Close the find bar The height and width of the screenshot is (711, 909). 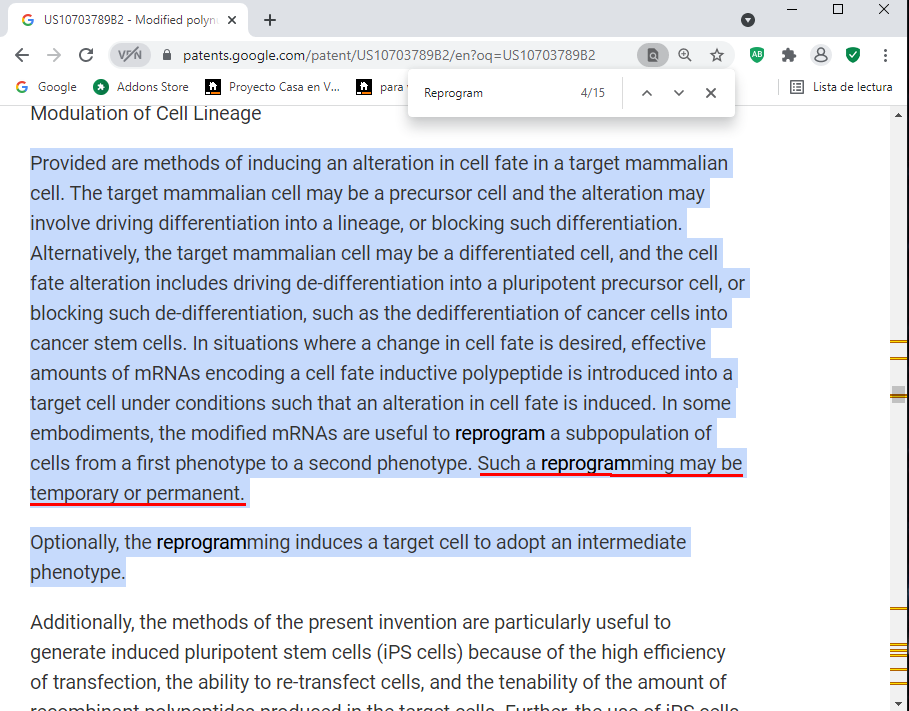click(x=711, y=93)
